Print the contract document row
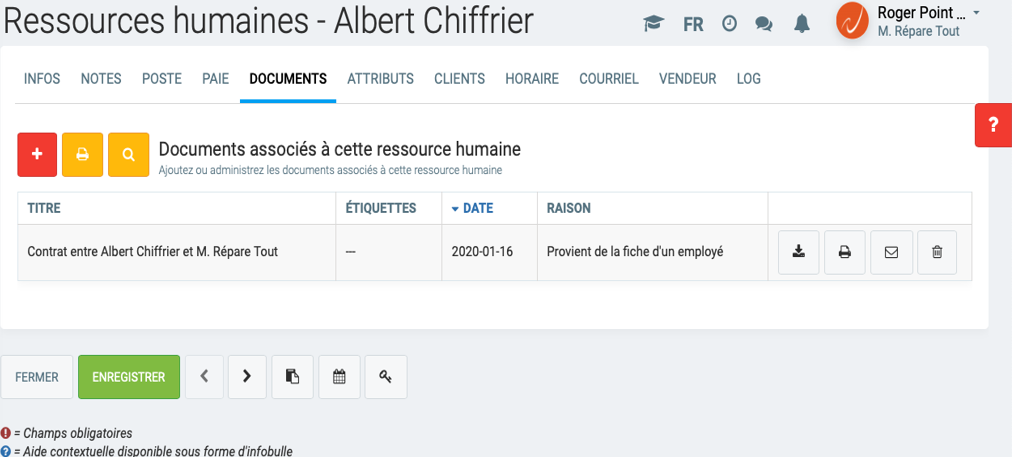 844,252
